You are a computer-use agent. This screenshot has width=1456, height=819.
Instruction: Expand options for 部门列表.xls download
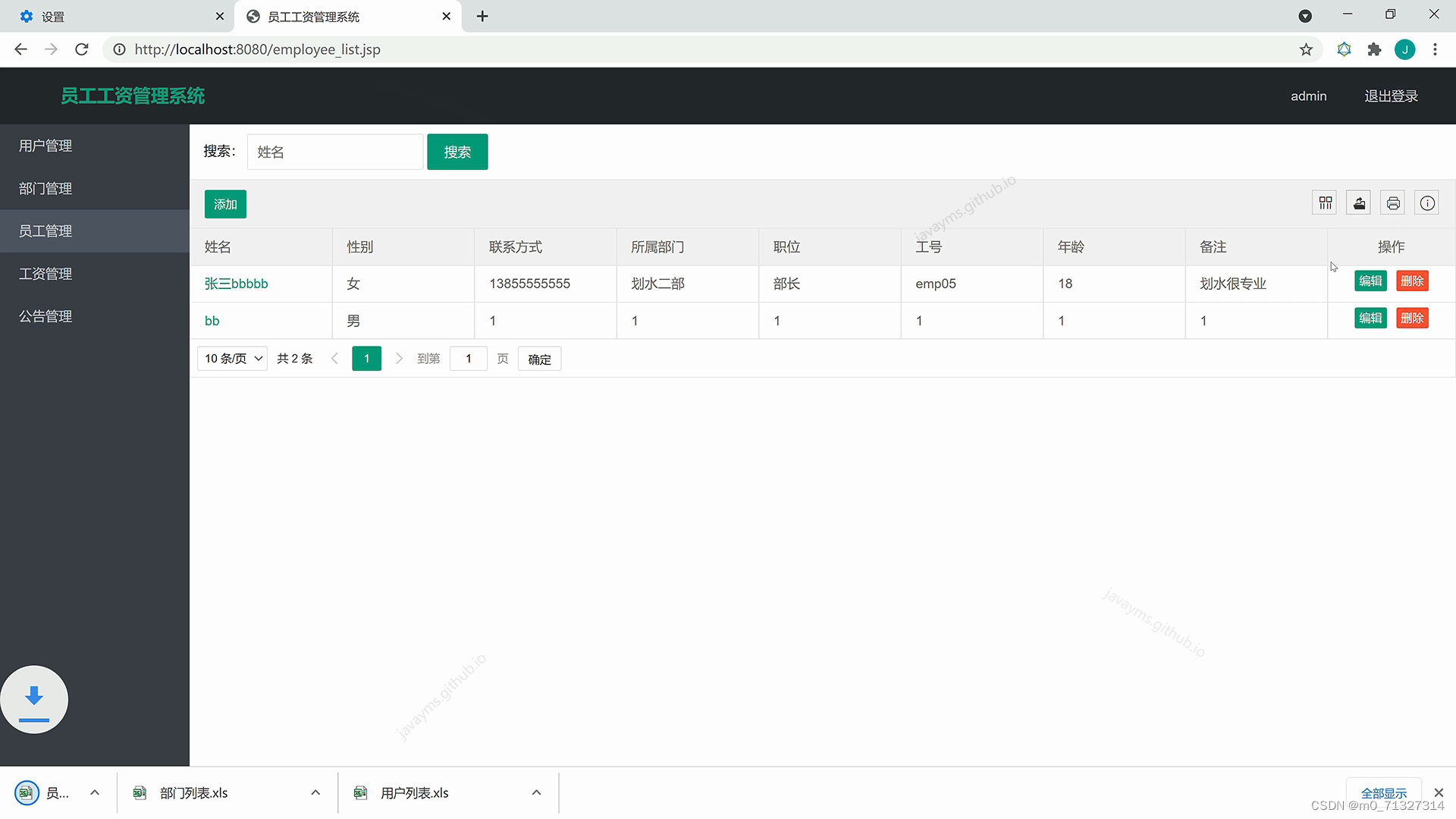pos(315,792)
